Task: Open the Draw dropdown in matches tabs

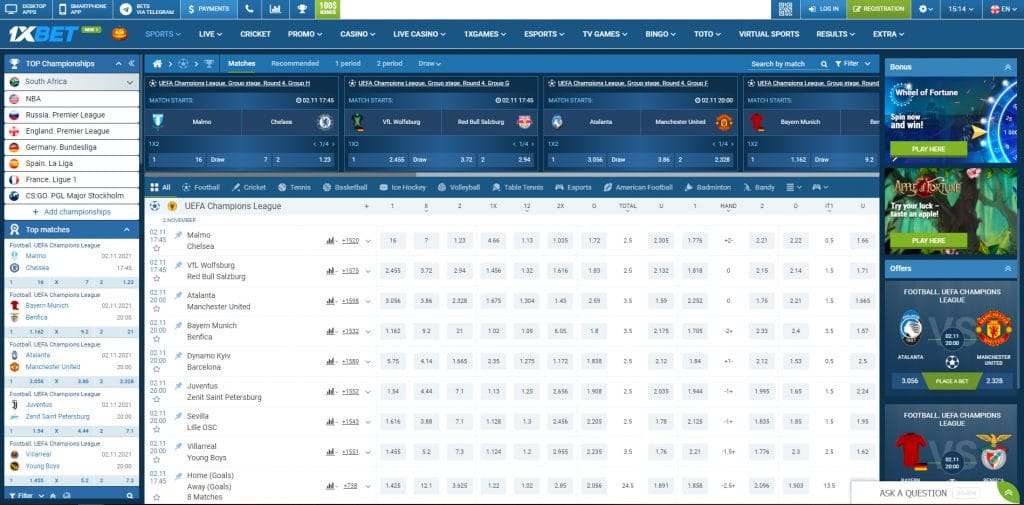Action: click(430, 64)
